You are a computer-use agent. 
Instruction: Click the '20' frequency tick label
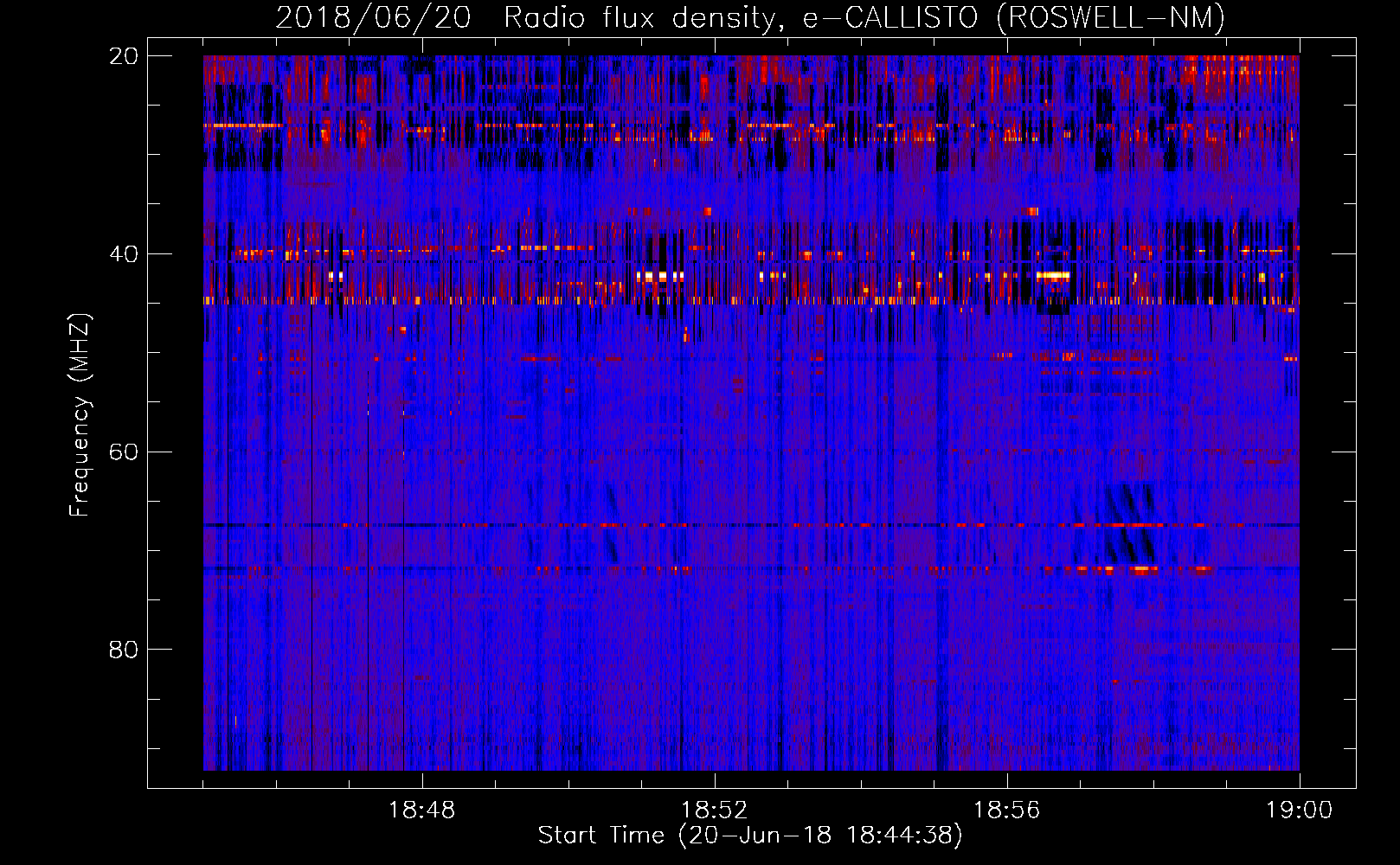point(124,56)
